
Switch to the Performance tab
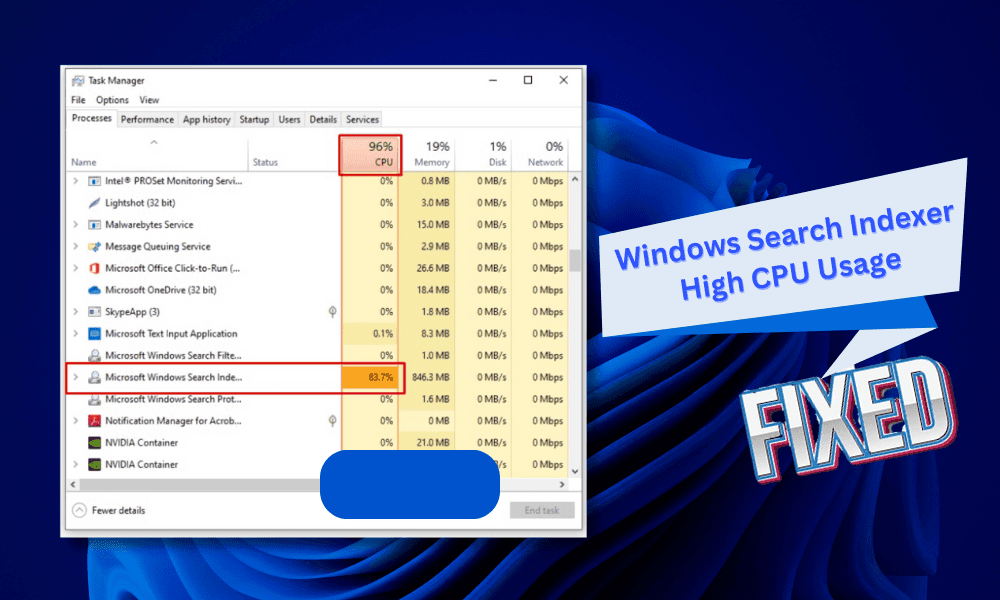(147, 119)
